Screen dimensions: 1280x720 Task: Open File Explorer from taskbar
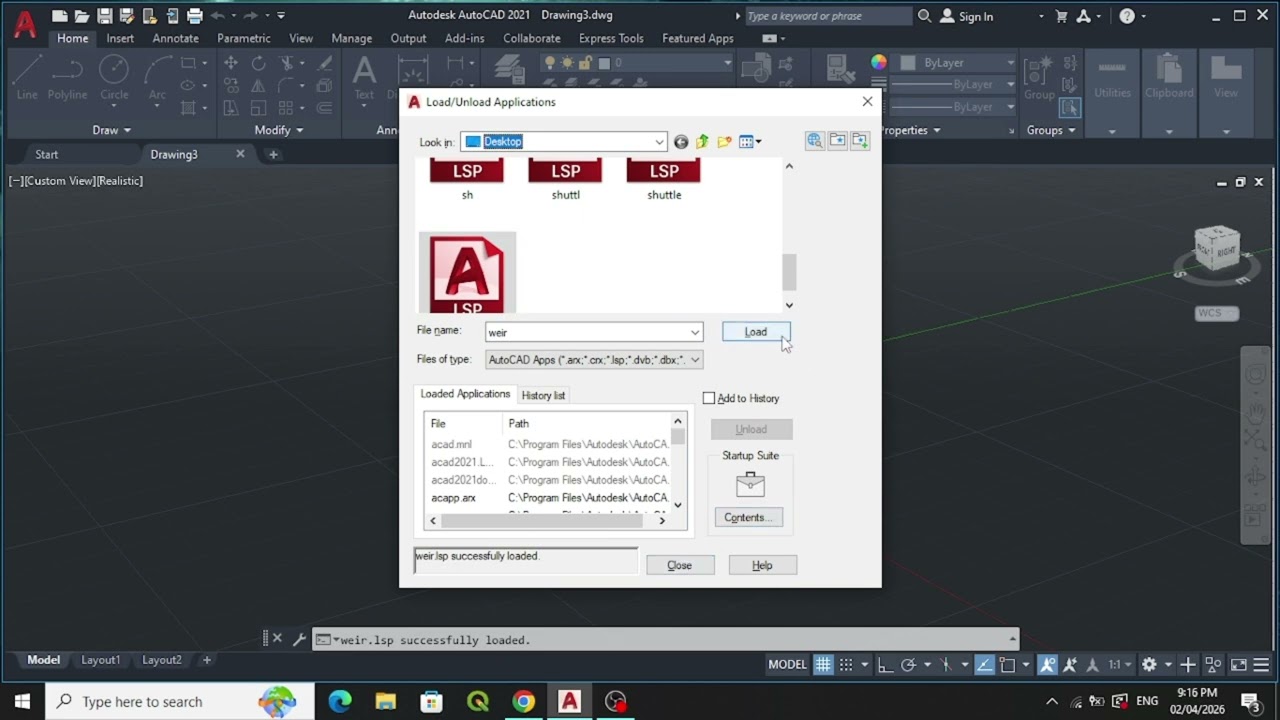[x=386, y=701]
